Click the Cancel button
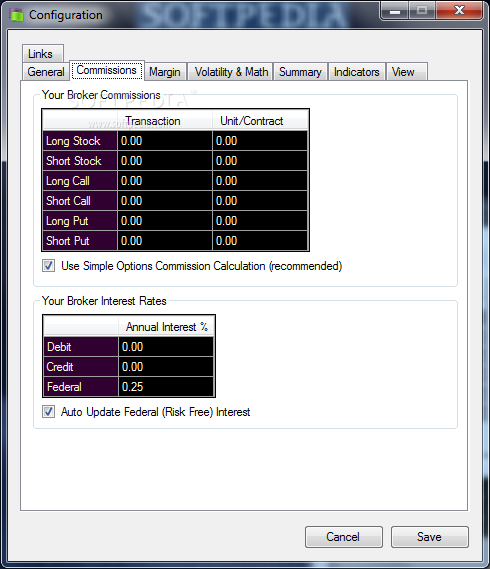490x569 pixels. point(343,537)
